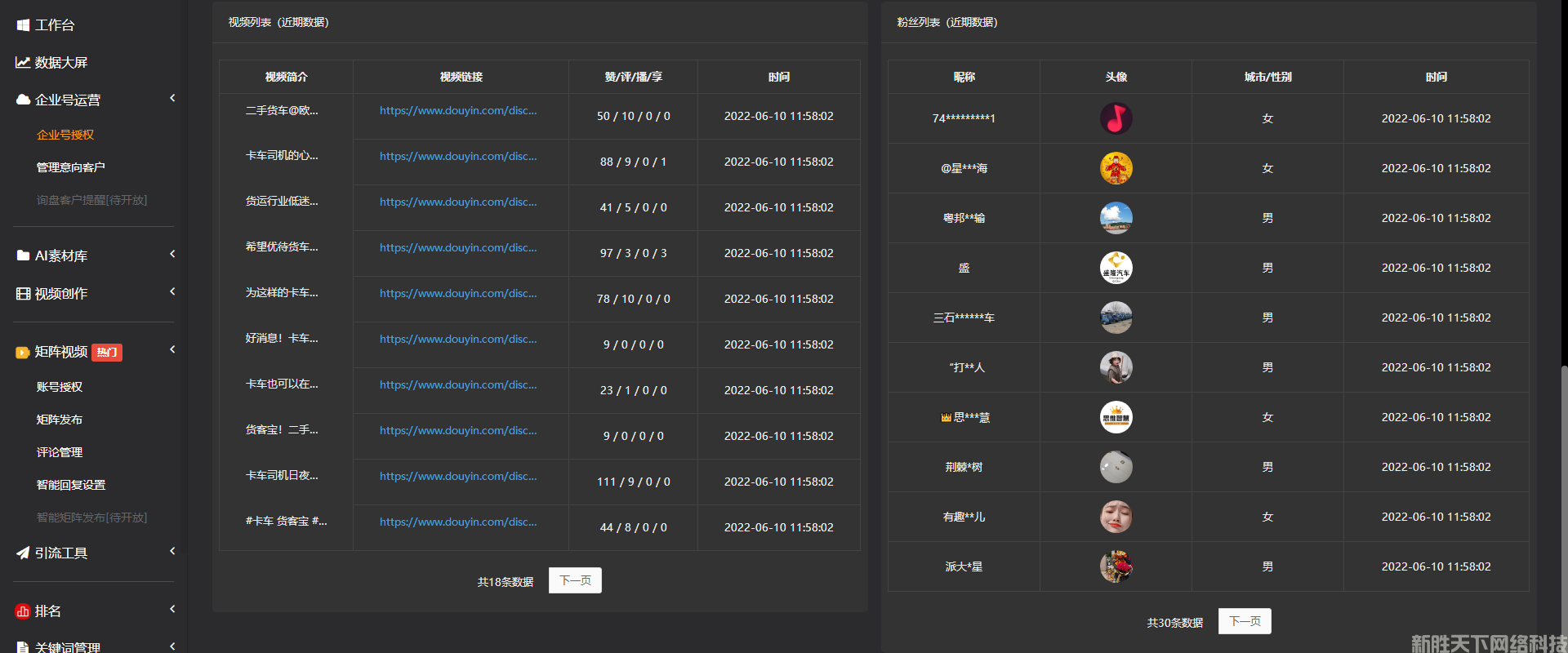Click the AI素材库 folder icon

pos(23,256)
